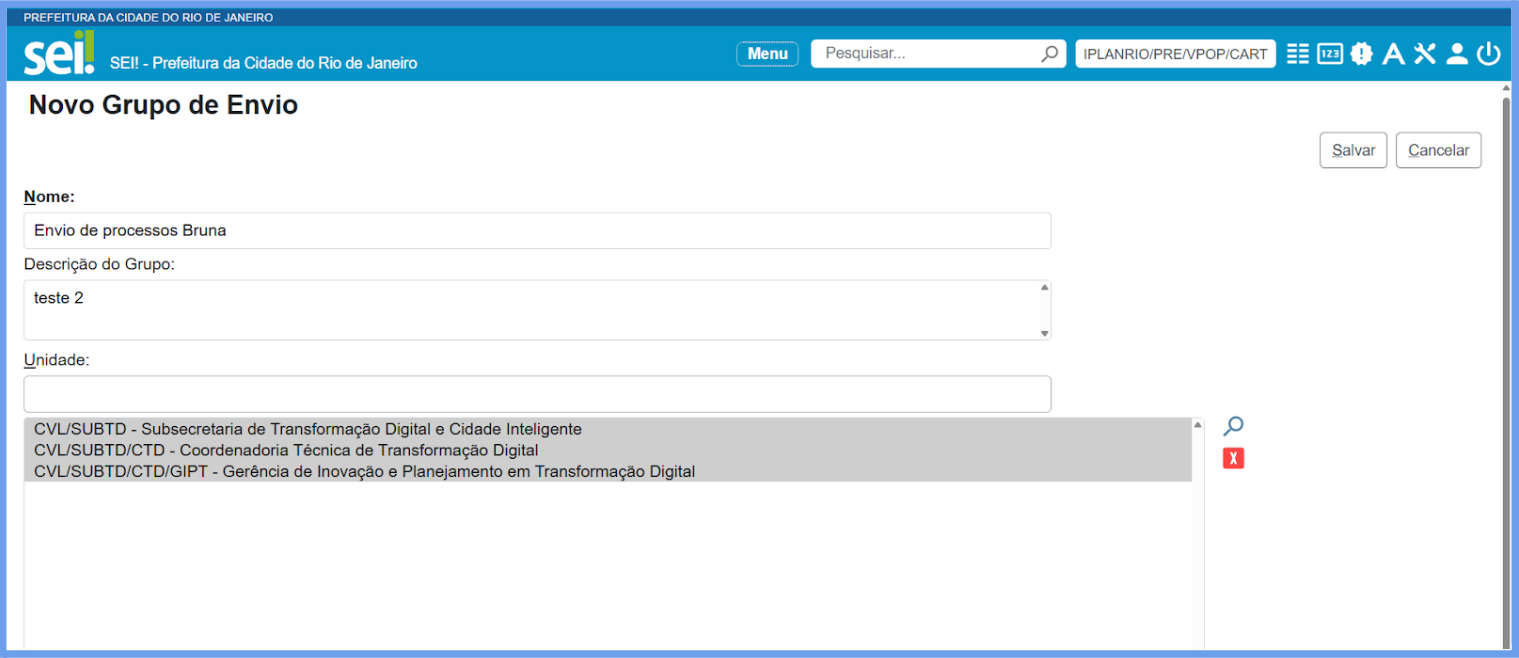Open the alert badge news icon
The width and height of the screenshot is (1519, 658).
1361,54
